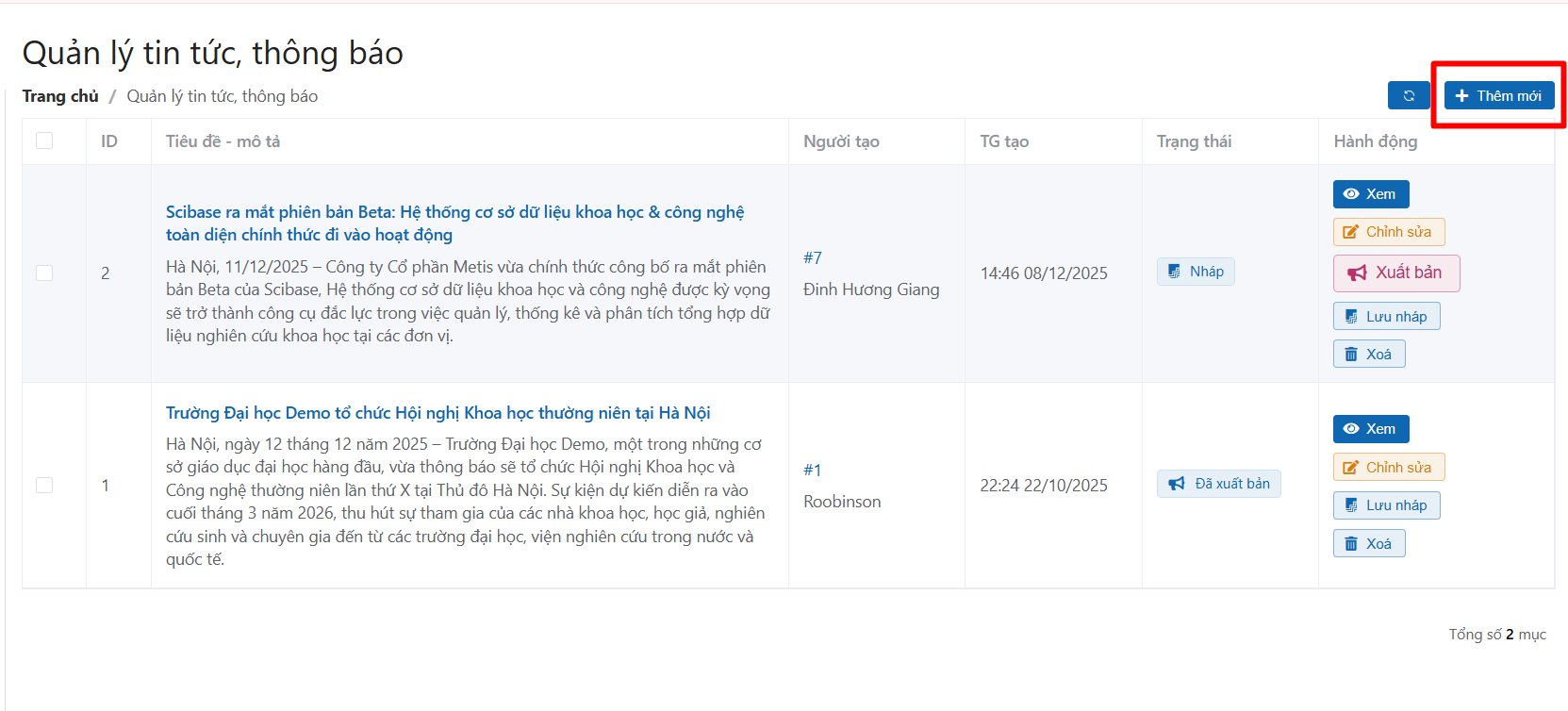The height and width of the screenshot is (711, 1568).
Task: Delete the Trường Đại học Demo article
Action: 1368,544
